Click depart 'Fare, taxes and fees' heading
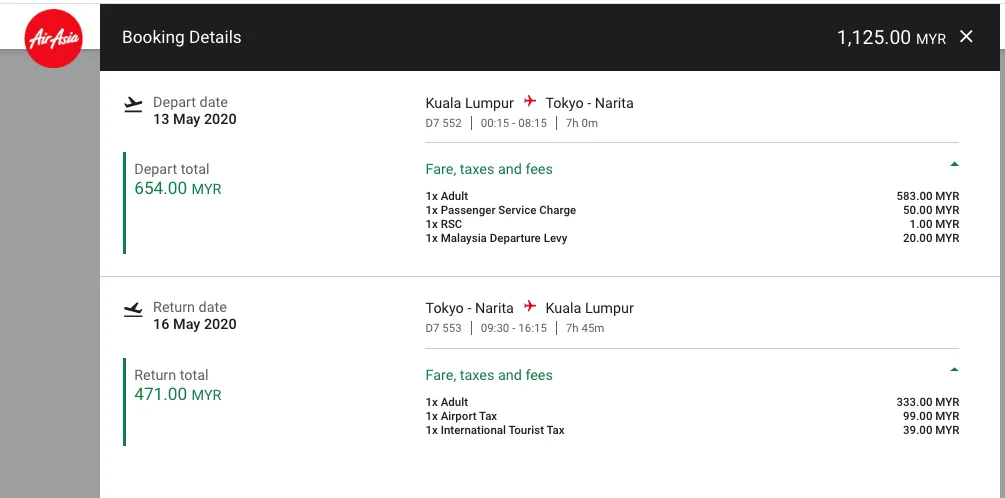1005x498 pixels. (489, 169)
